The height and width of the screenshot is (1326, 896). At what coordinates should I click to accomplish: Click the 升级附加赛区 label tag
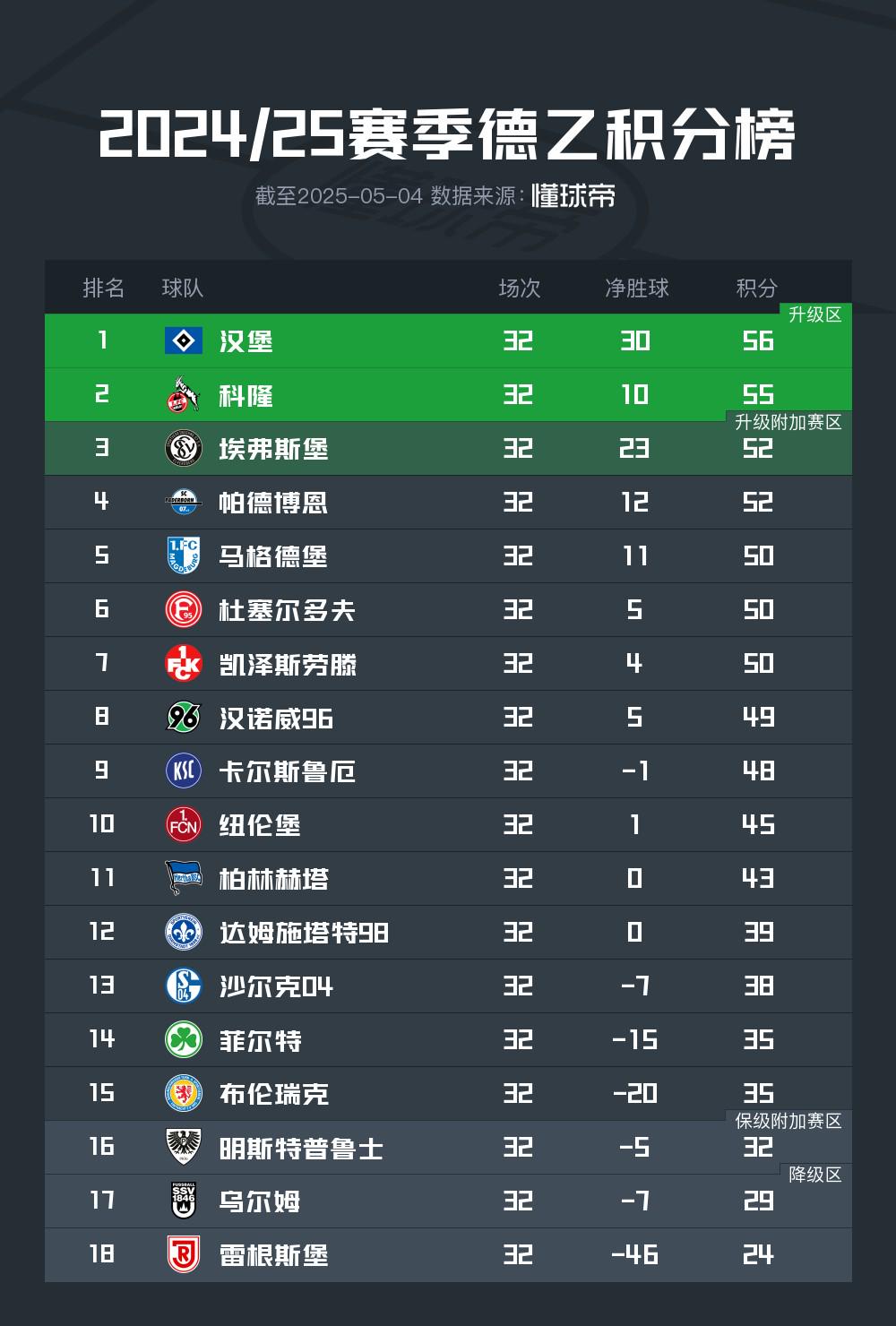click(x=788, y=422)
